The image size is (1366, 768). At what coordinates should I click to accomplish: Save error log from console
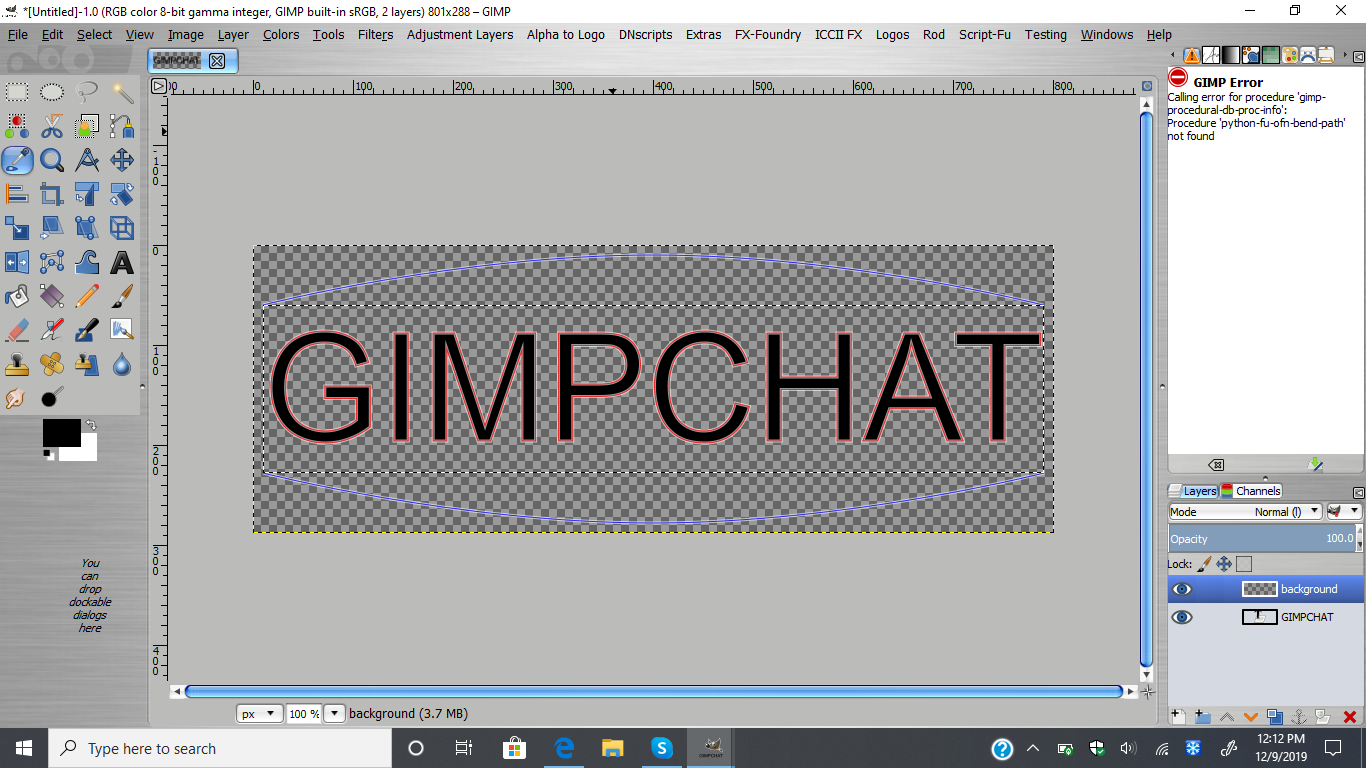[x=1316, y=465]
